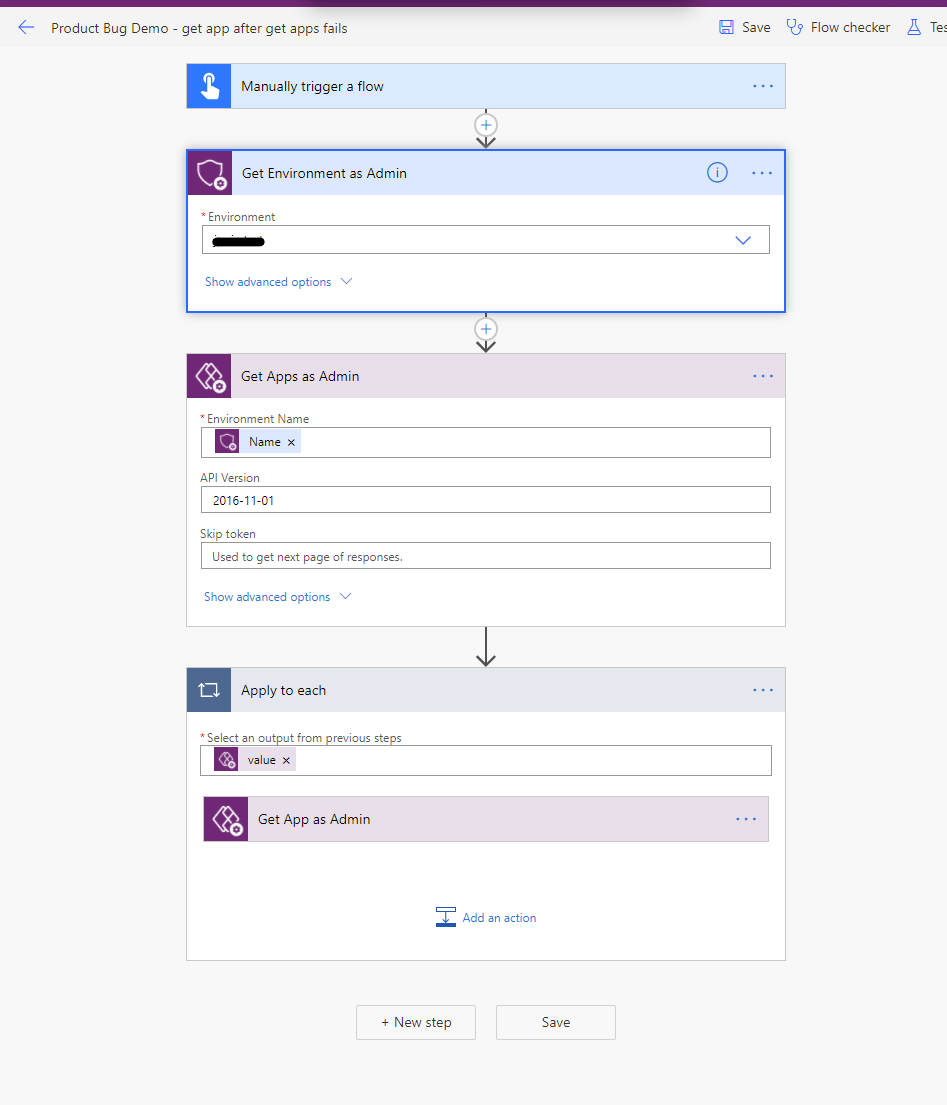Open the Get Apps as Admin ellipsis menu

[x=763, y=376]
